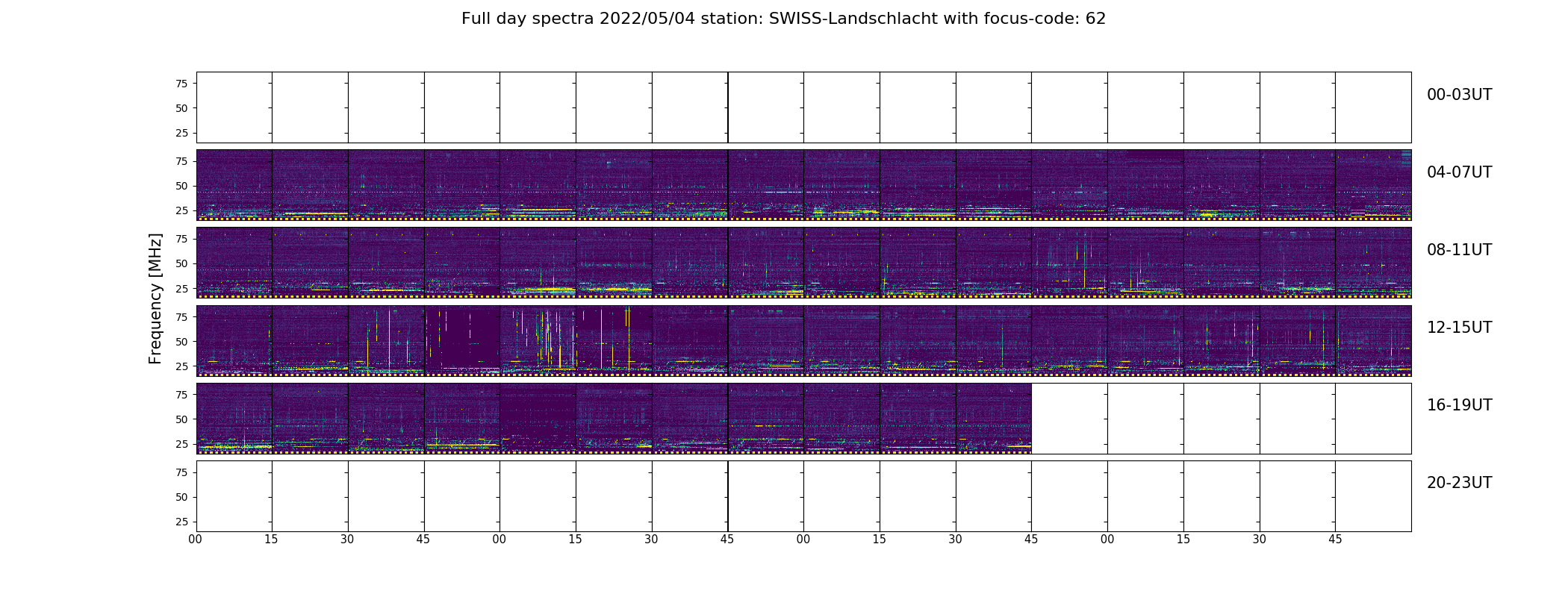Viewport: 1568px width, 597px height.
Task: Click the '08-11UT' row label
Action: tap(1459, 250)
